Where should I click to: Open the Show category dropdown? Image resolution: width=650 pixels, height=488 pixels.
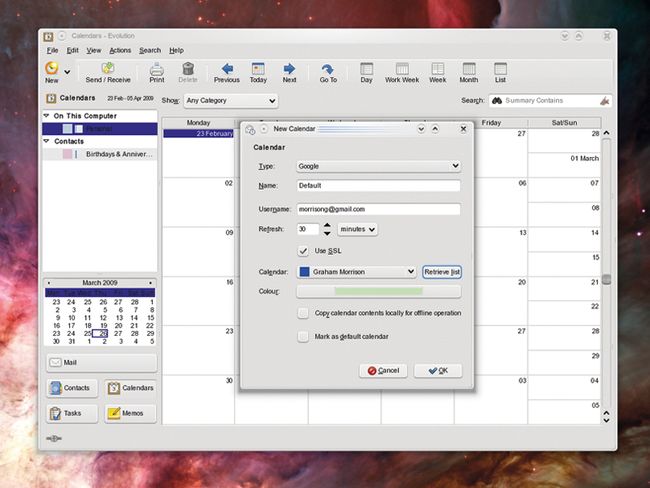[x=230, y=100]
